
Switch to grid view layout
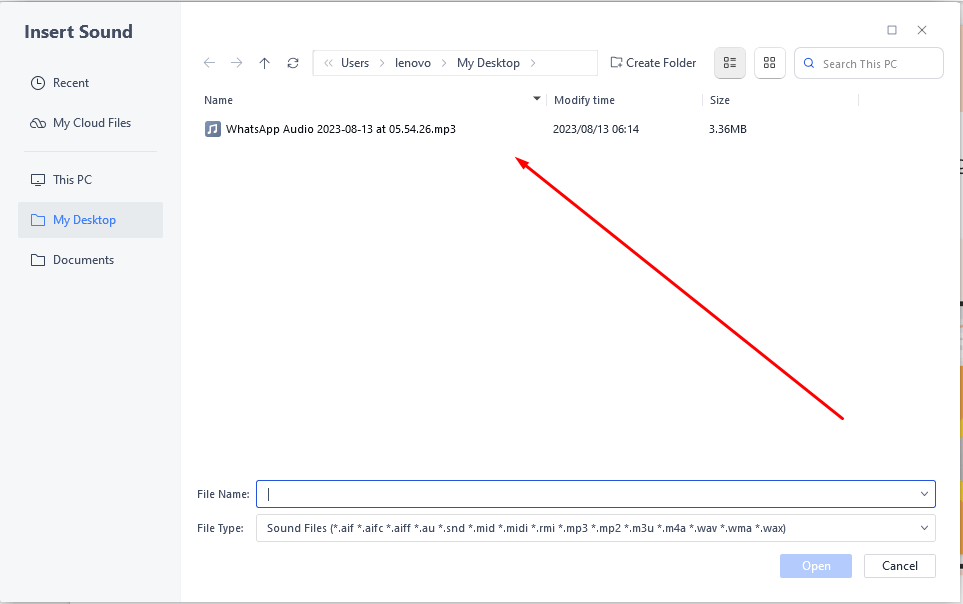[769, 62]
